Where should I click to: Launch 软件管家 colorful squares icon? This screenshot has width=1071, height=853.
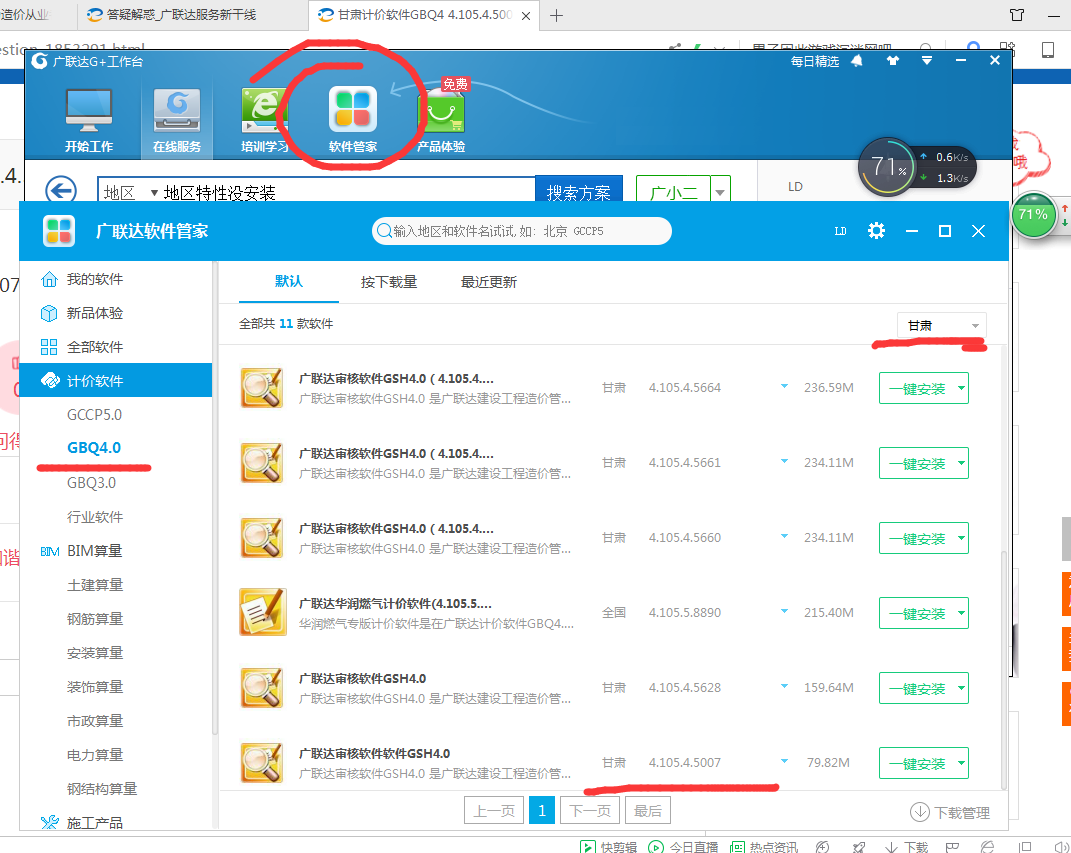(352, 109)
